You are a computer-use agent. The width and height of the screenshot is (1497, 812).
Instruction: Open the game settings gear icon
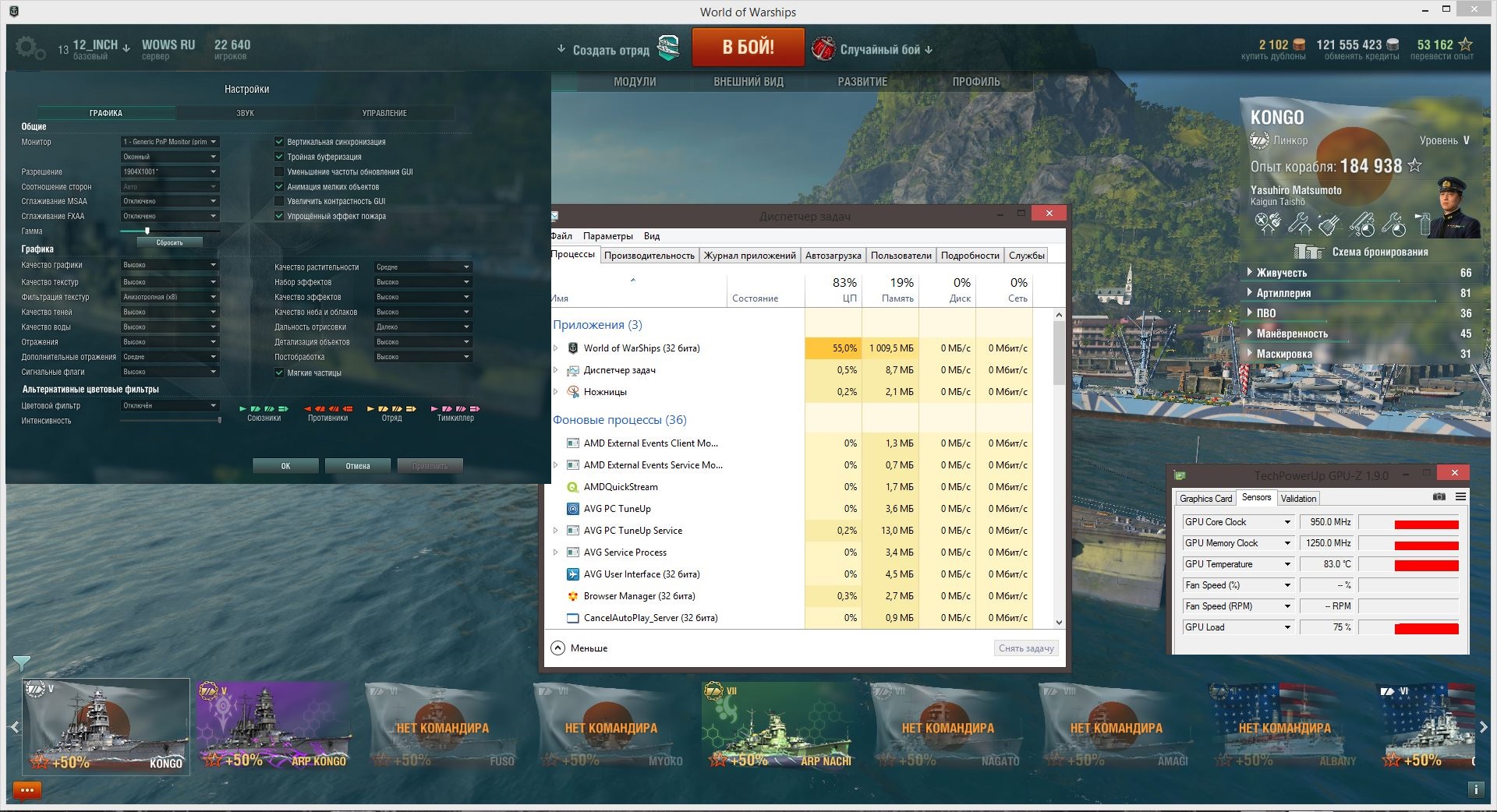click(30, 48)
